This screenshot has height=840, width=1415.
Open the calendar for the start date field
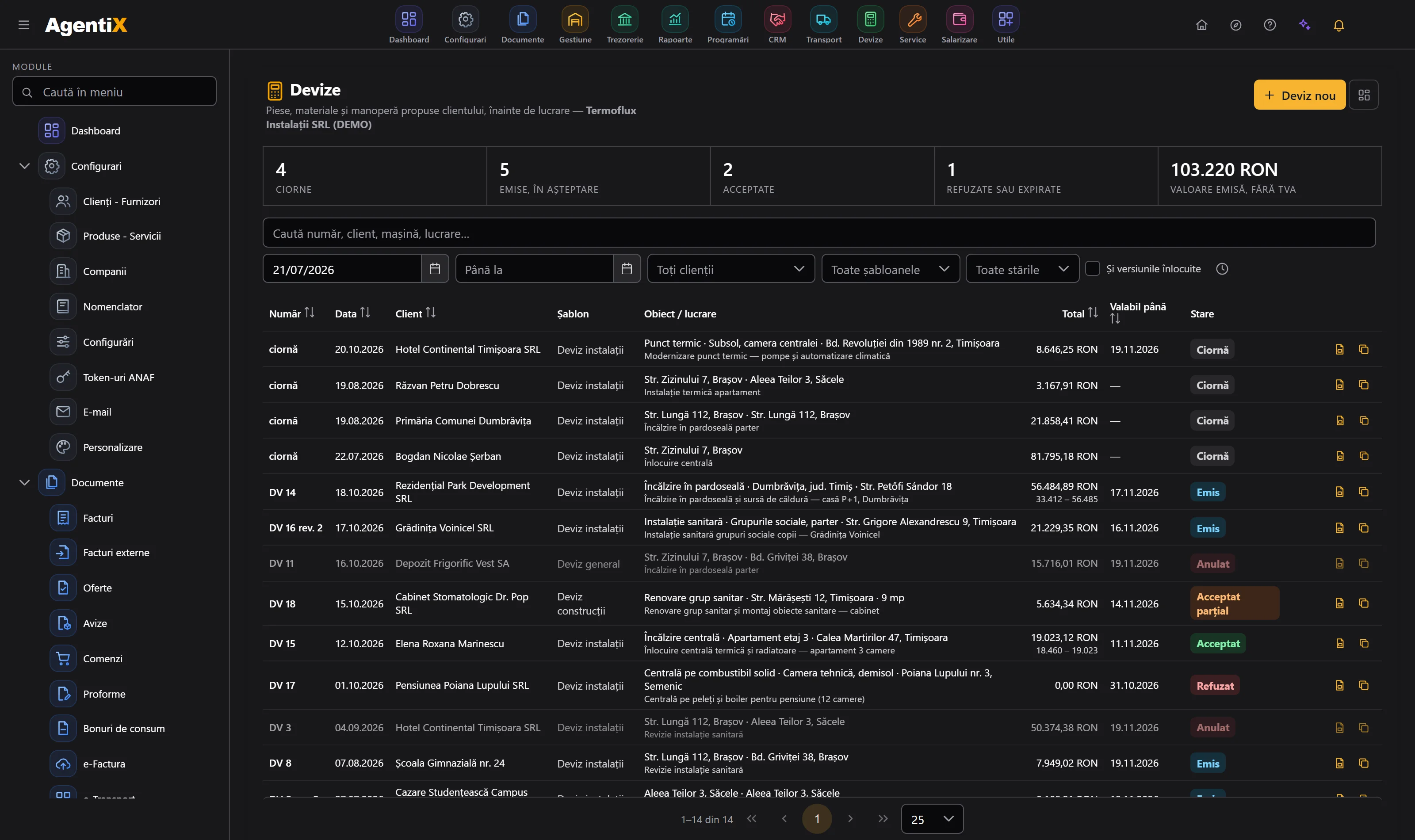(435, 269)
